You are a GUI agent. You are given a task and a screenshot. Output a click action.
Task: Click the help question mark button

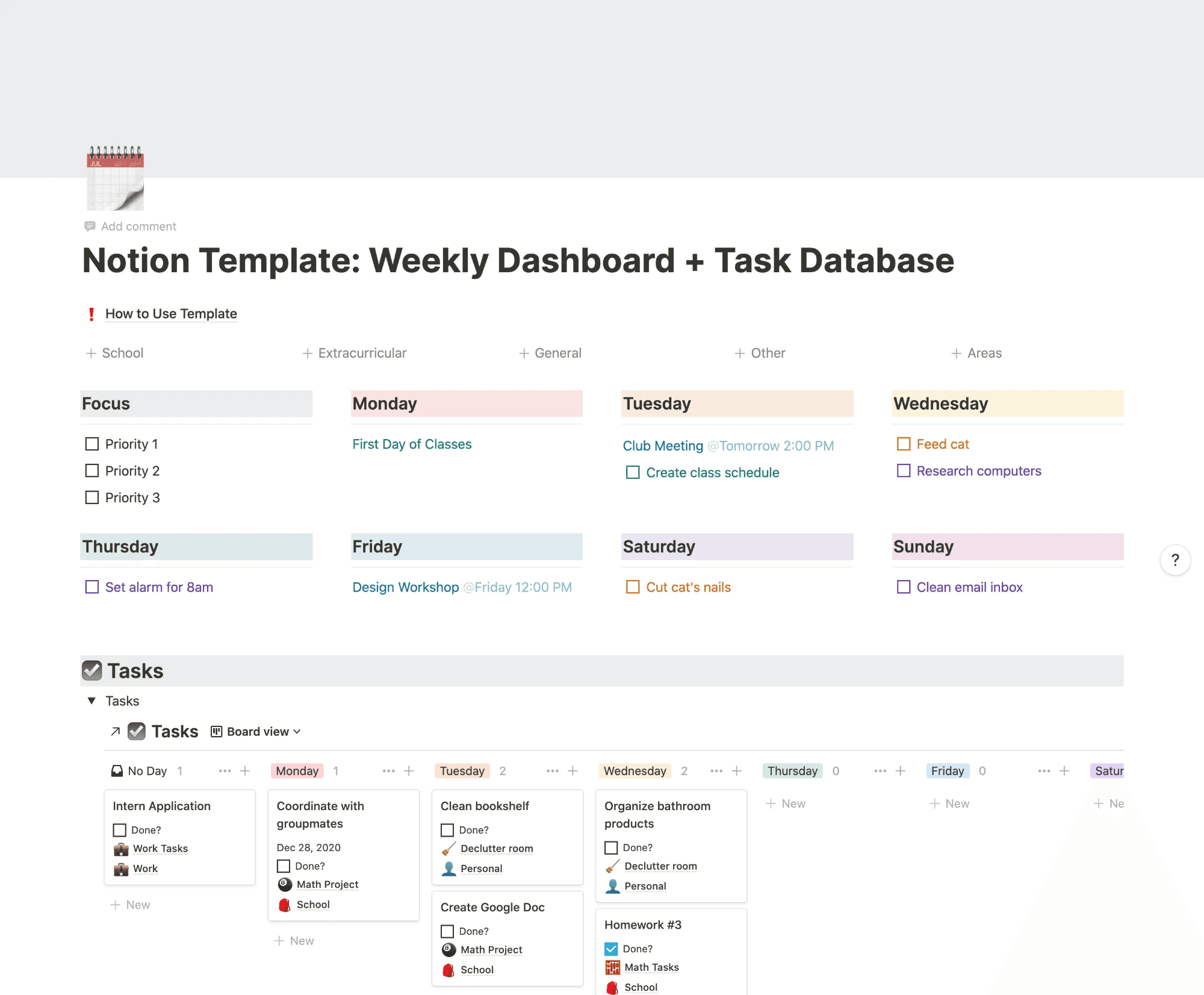point(1175,560)
